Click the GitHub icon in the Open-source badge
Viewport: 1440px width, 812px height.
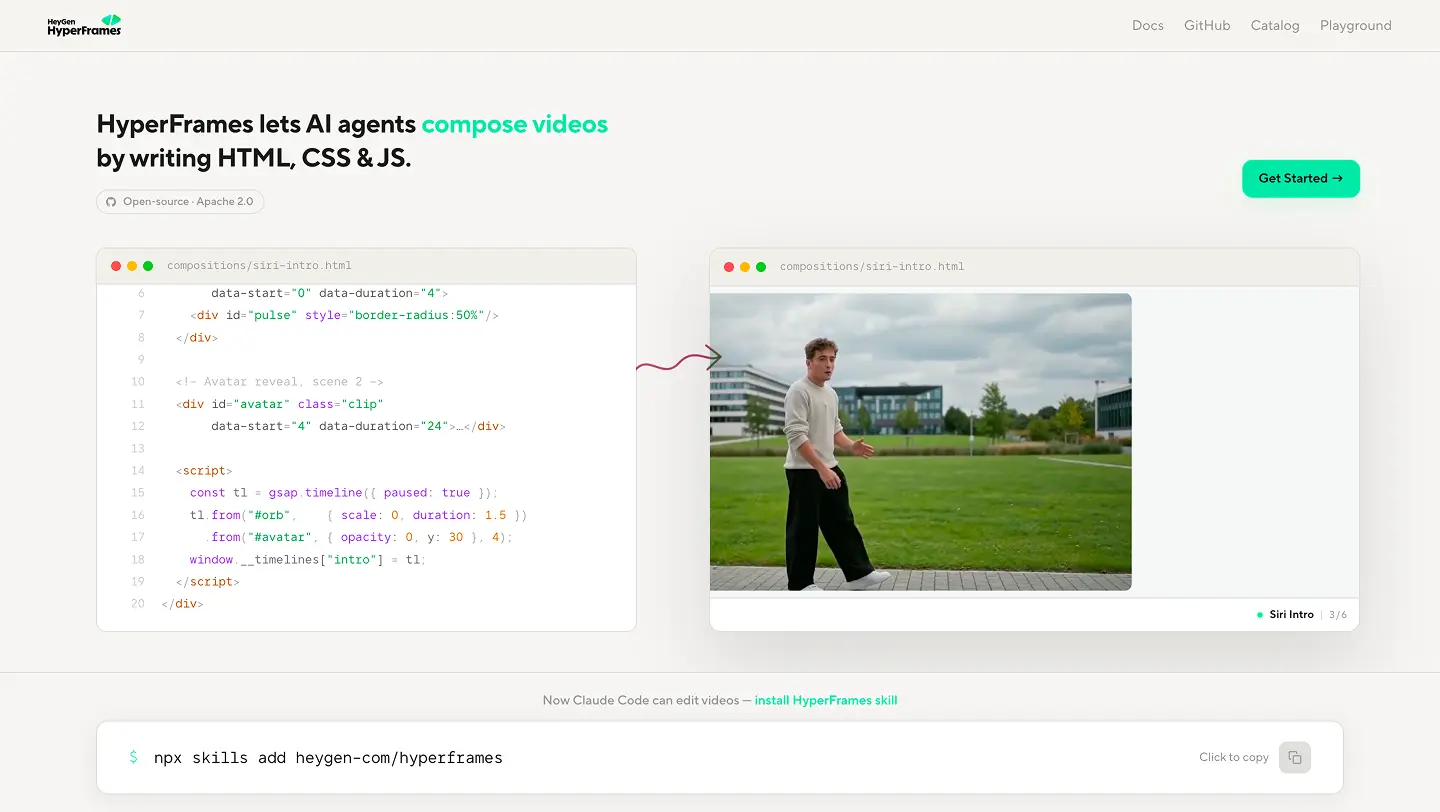[x=112, y=202]
